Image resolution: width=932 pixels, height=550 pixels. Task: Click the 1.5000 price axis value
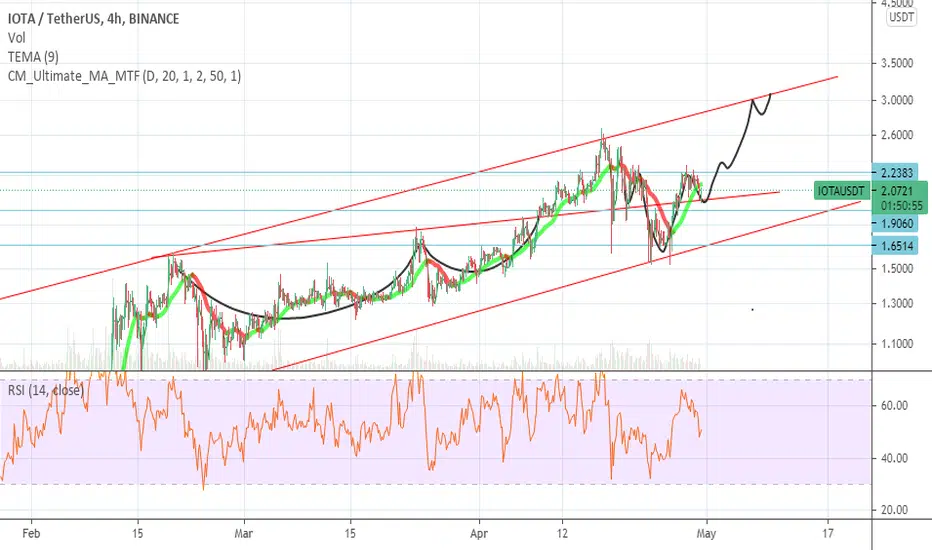pos(897,269)
